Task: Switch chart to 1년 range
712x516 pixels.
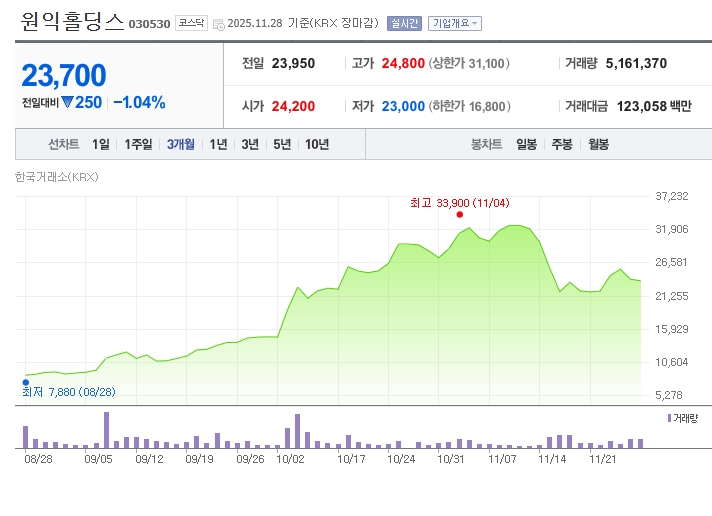Action: (218, 144)
